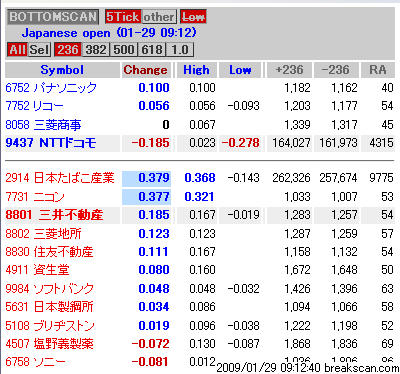The image size is (400, 374).
Task: Click +236 value 1,672 for 資生堂
Action: coord(297,270)
